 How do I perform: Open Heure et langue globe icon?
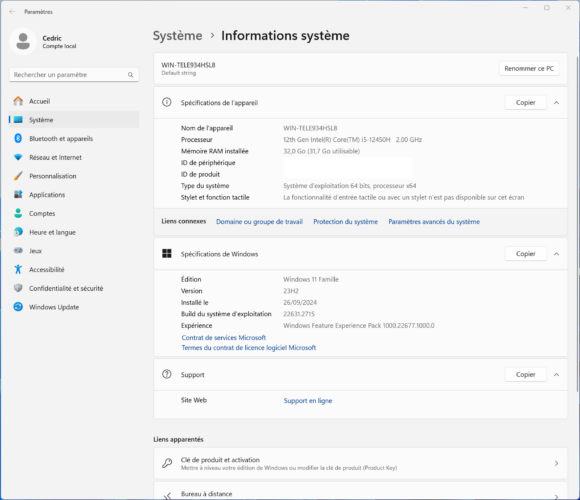pos(18,232)
